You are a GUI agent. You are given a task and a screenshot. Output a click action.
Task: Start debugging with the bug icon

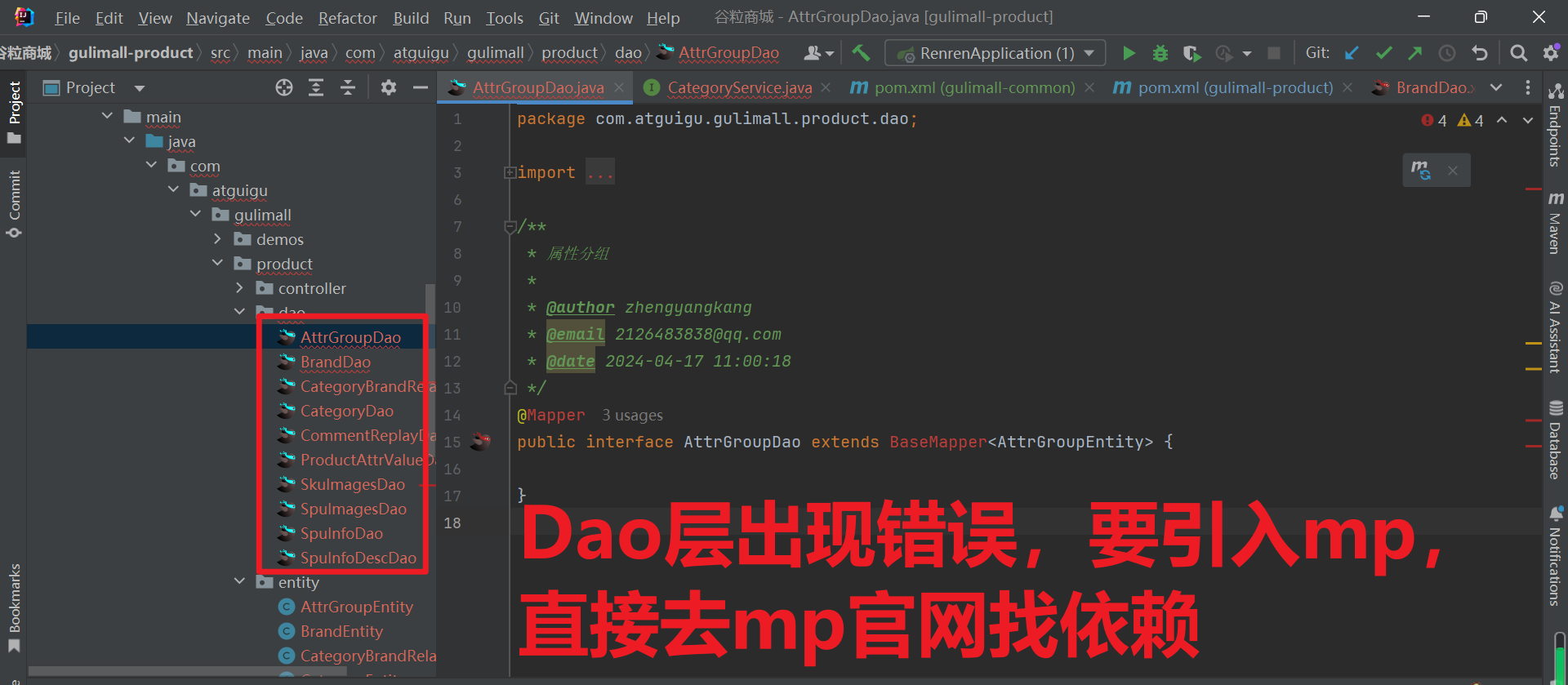[x=1160, y=53]
